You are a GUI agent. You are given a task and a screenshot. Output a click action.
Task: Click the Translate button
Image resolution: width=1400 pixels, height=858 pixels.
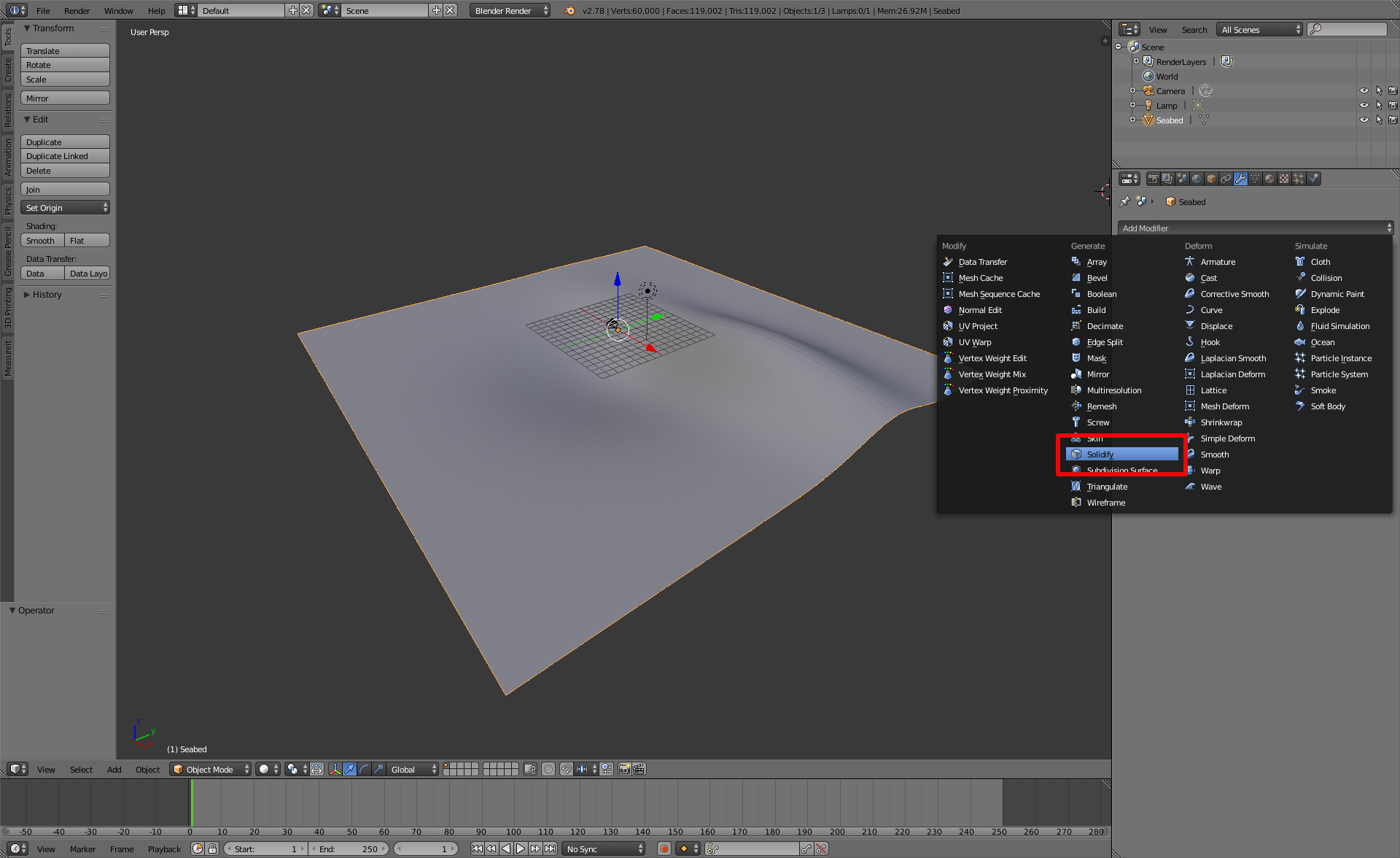pyautogui.click(x=65, y=51)
